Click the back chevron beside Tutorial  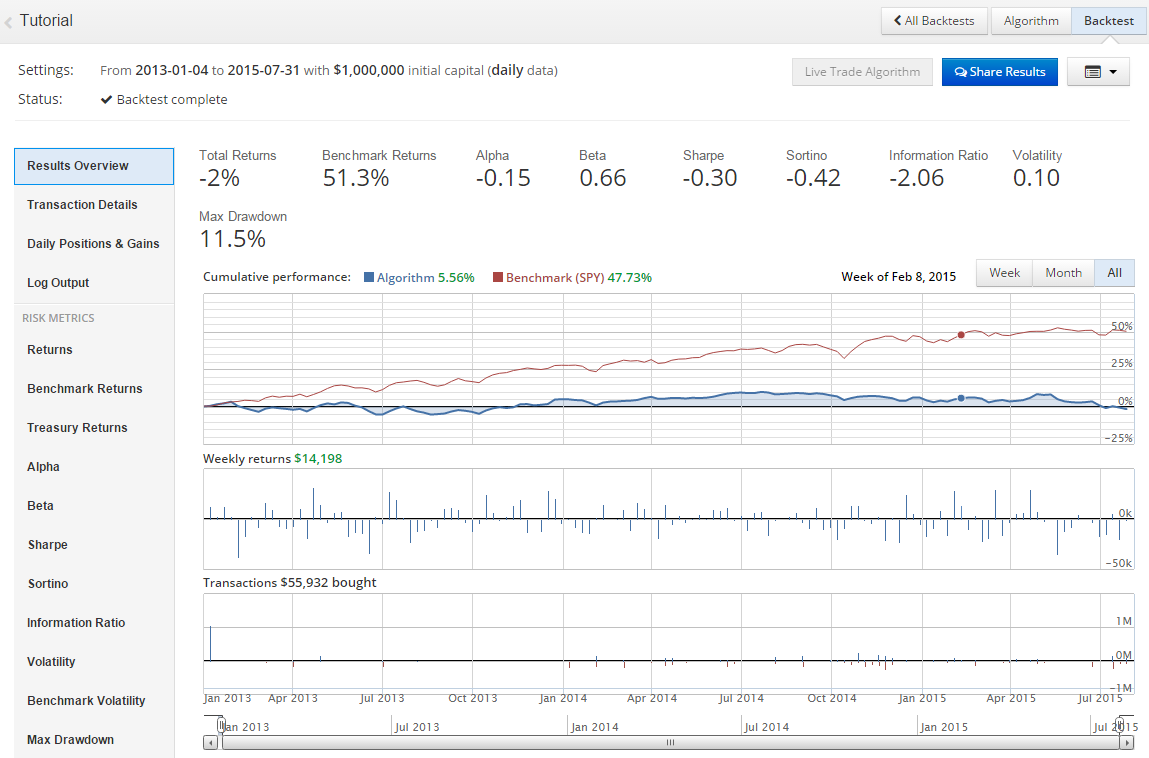(9, 22)
